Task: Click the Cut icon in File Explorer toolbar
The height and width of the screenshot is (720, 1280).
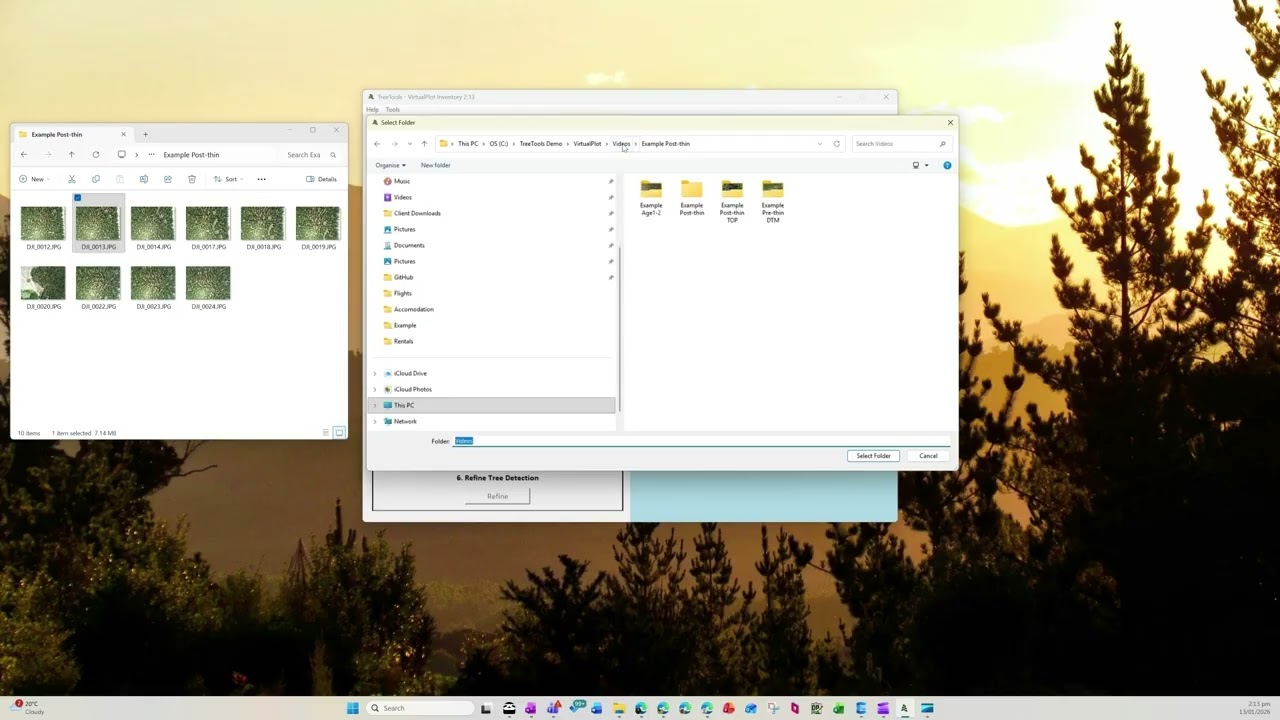Action: tap(72, 179)
